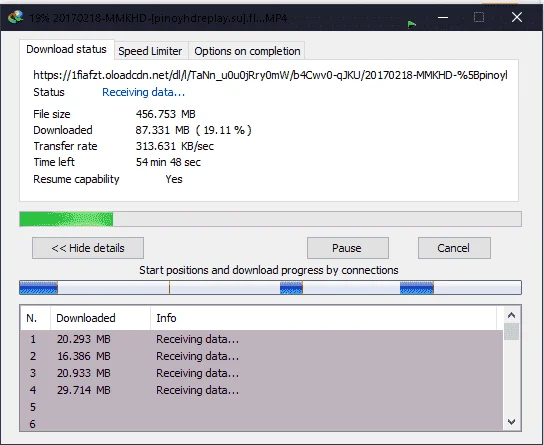Click the download URL text
The height and width of the screenshot is (445, 544).
[270, 75]
